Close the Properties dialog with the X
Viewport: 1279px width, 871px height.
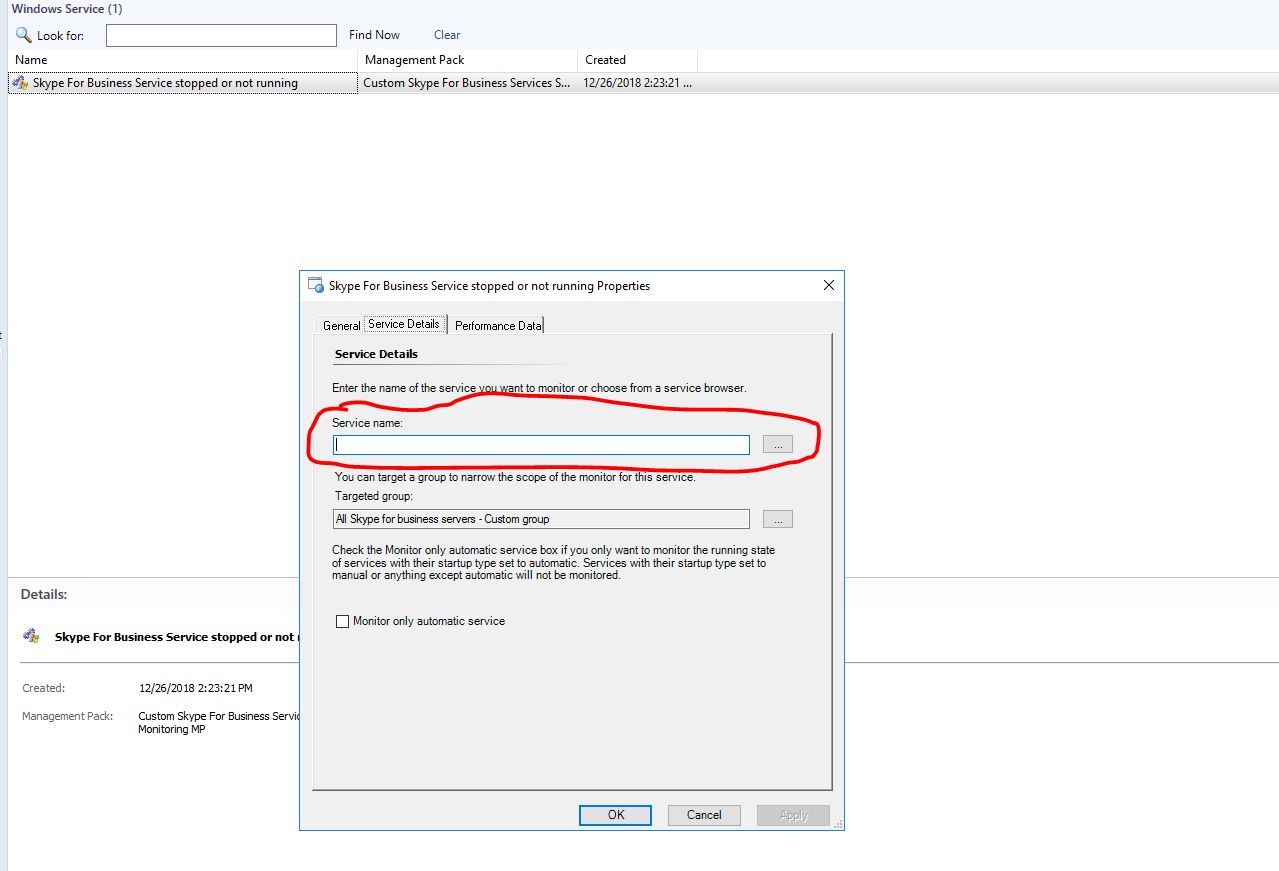(x=828, y=285)
